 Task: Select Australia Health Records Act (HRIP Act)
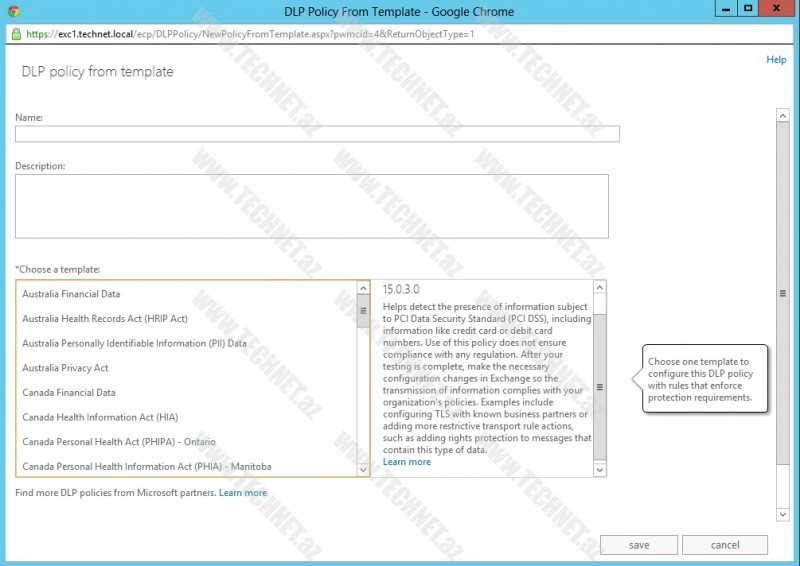(105, 319)
